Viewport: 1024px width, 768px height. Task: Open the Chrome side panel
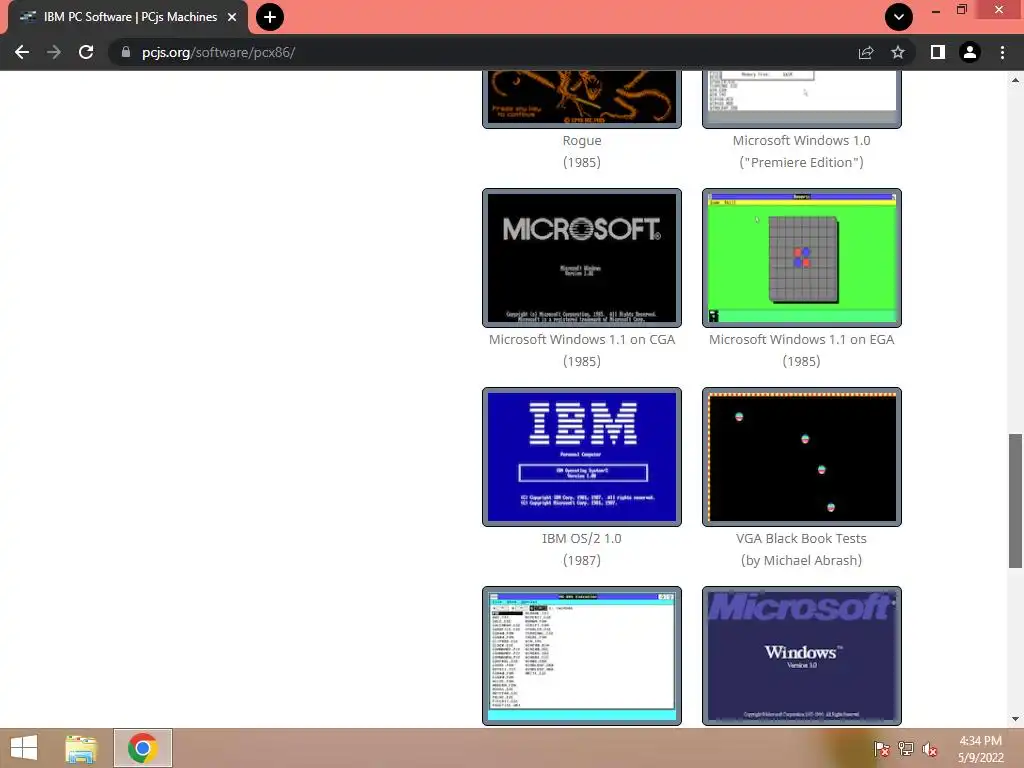click(938, 52)
